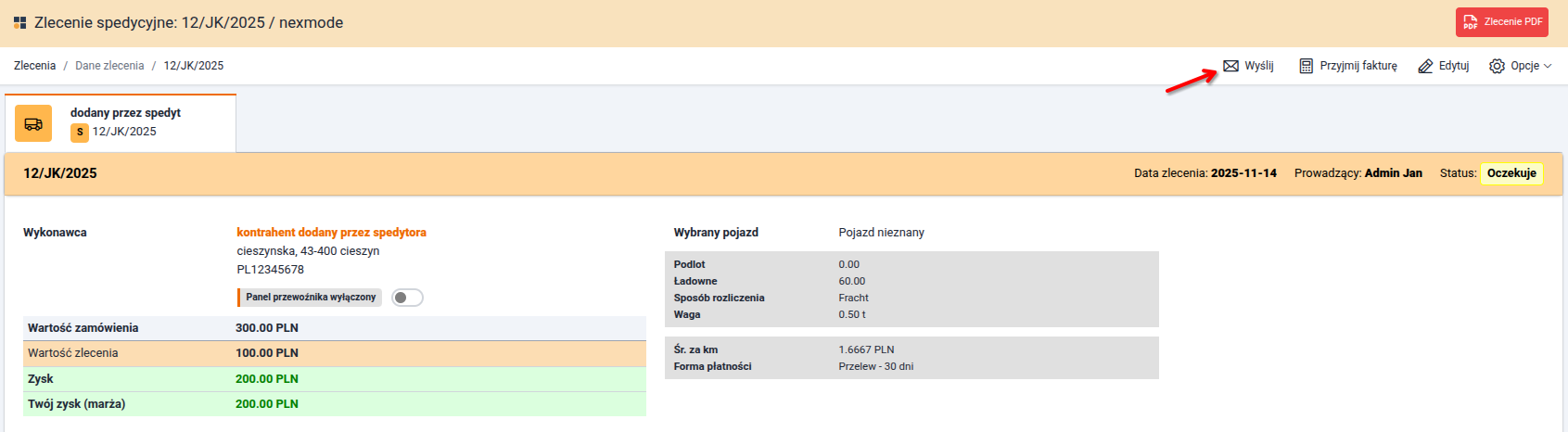Open the Oczekuje status badge
1568x432 pixels.
pyautogui.click(x=1511, y=173)
